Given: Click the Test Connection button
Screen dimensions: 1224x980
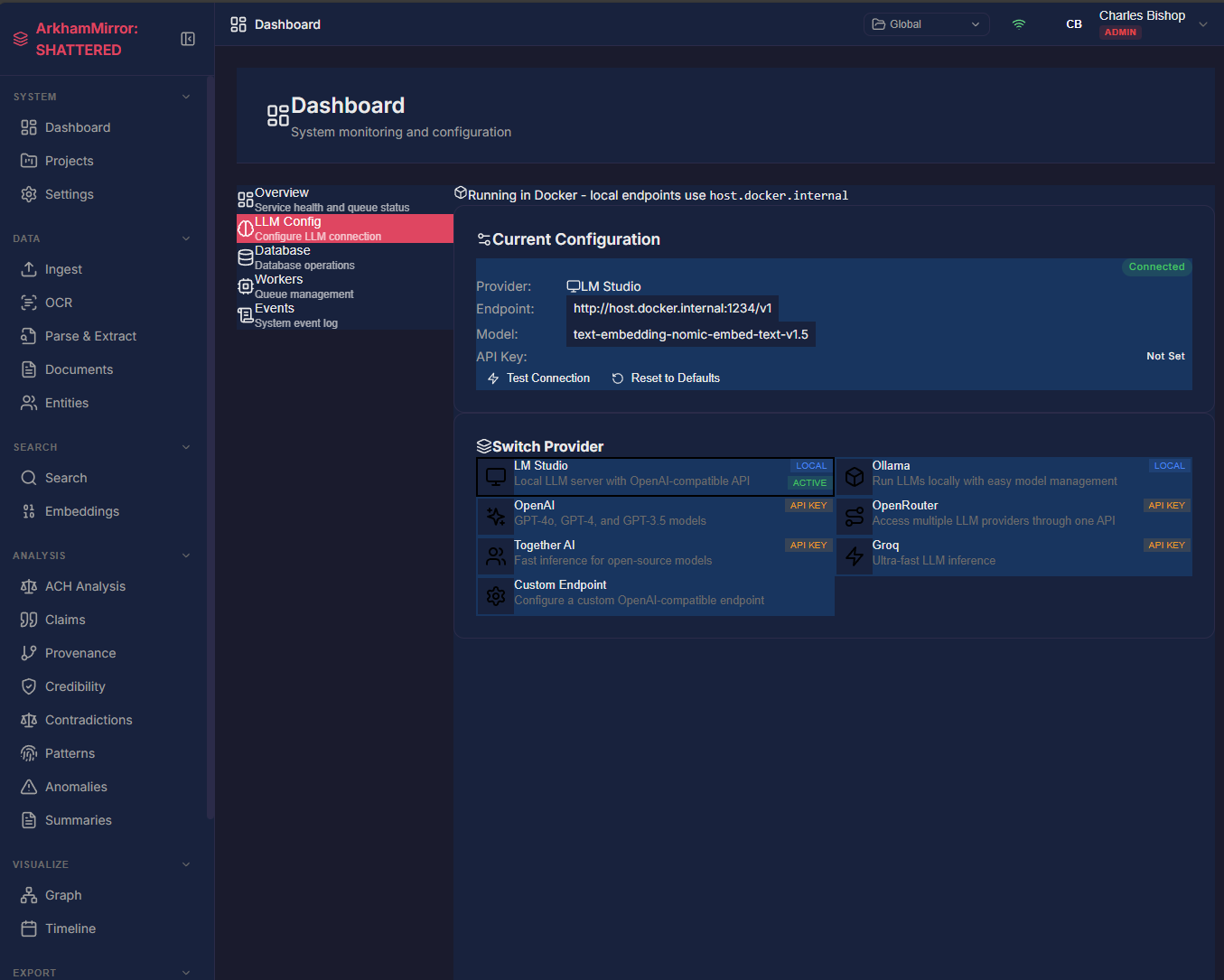Looking at the screenshot, I should (x=538, y=378).
